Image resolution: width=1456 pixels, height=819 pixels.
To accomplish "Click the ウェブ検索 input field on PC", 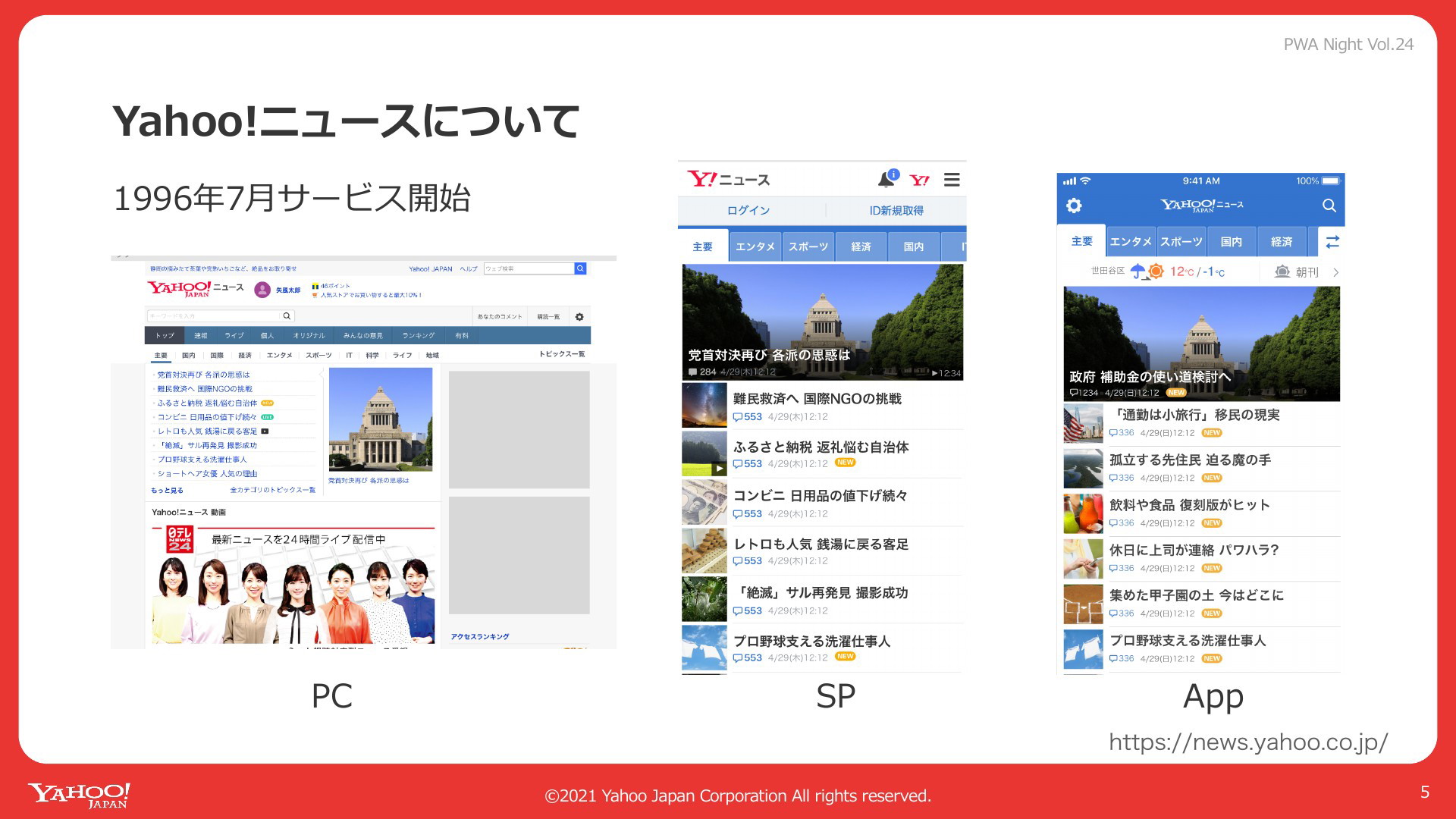I will pyautogui.click(x=529, y=268).
